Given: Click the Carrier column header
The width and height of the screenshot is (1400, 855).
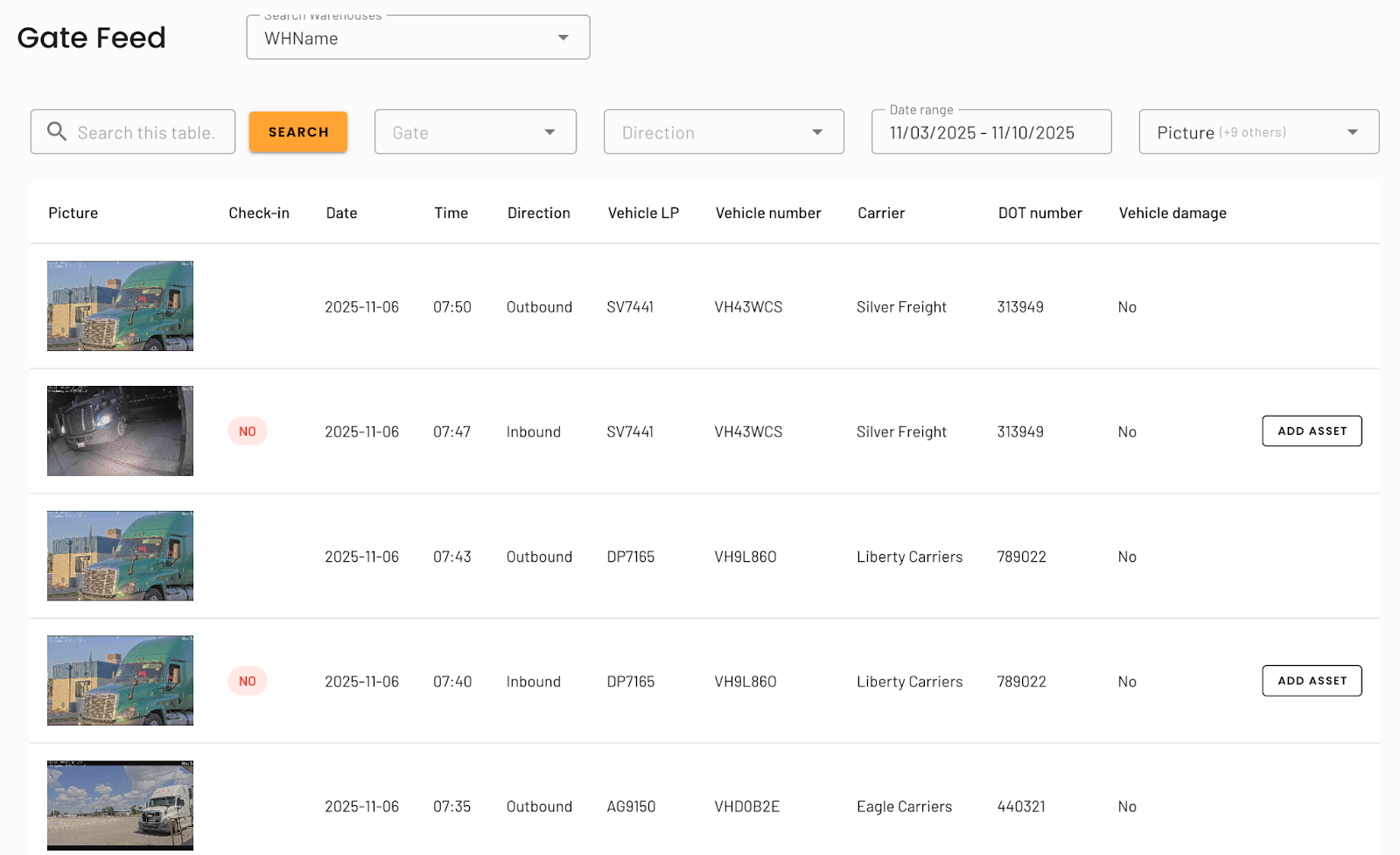Looking at the screenshot, I should [x=880, y=213].
